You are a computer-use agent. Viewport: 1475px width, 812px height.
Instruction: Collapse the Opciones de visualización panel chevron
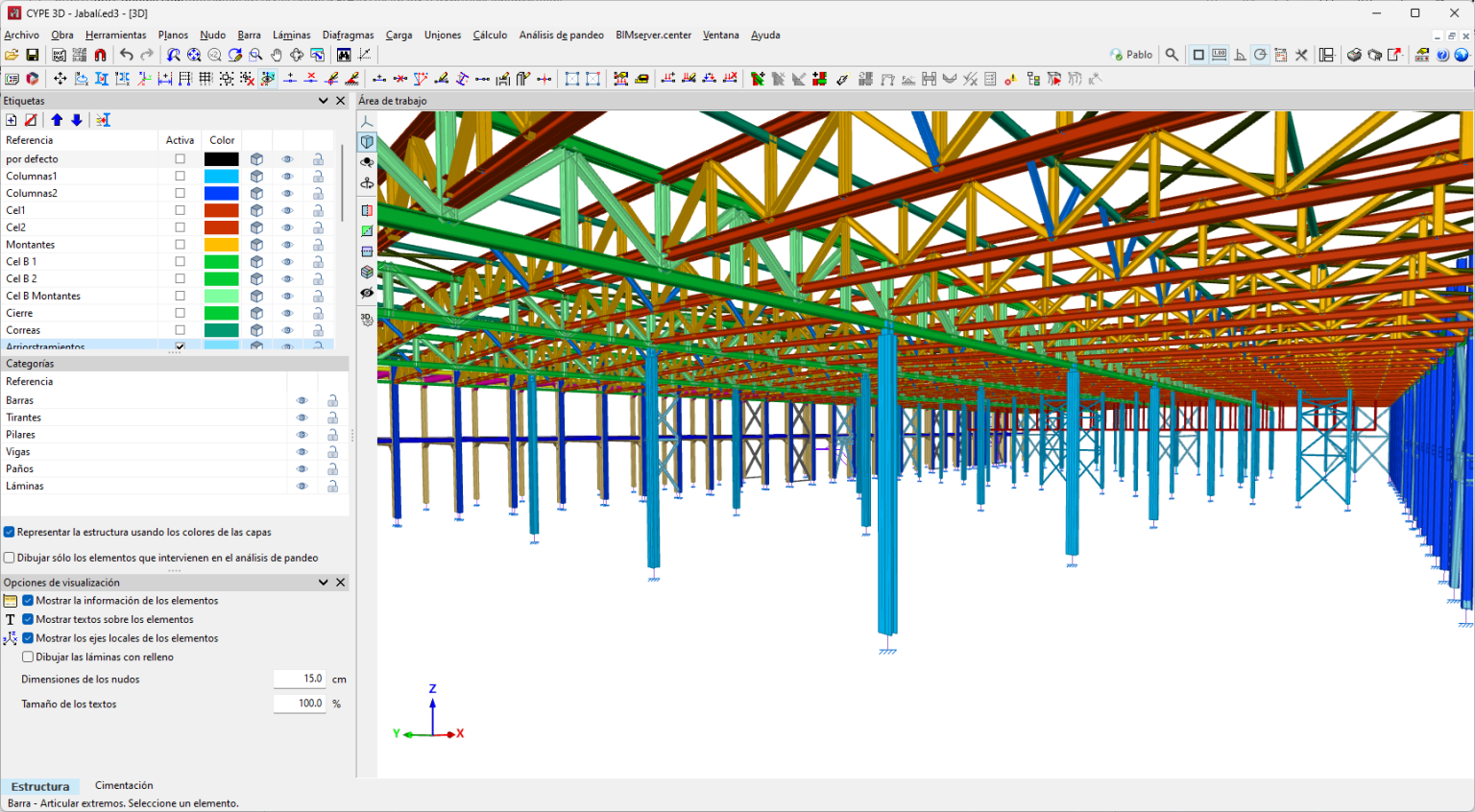324,583
